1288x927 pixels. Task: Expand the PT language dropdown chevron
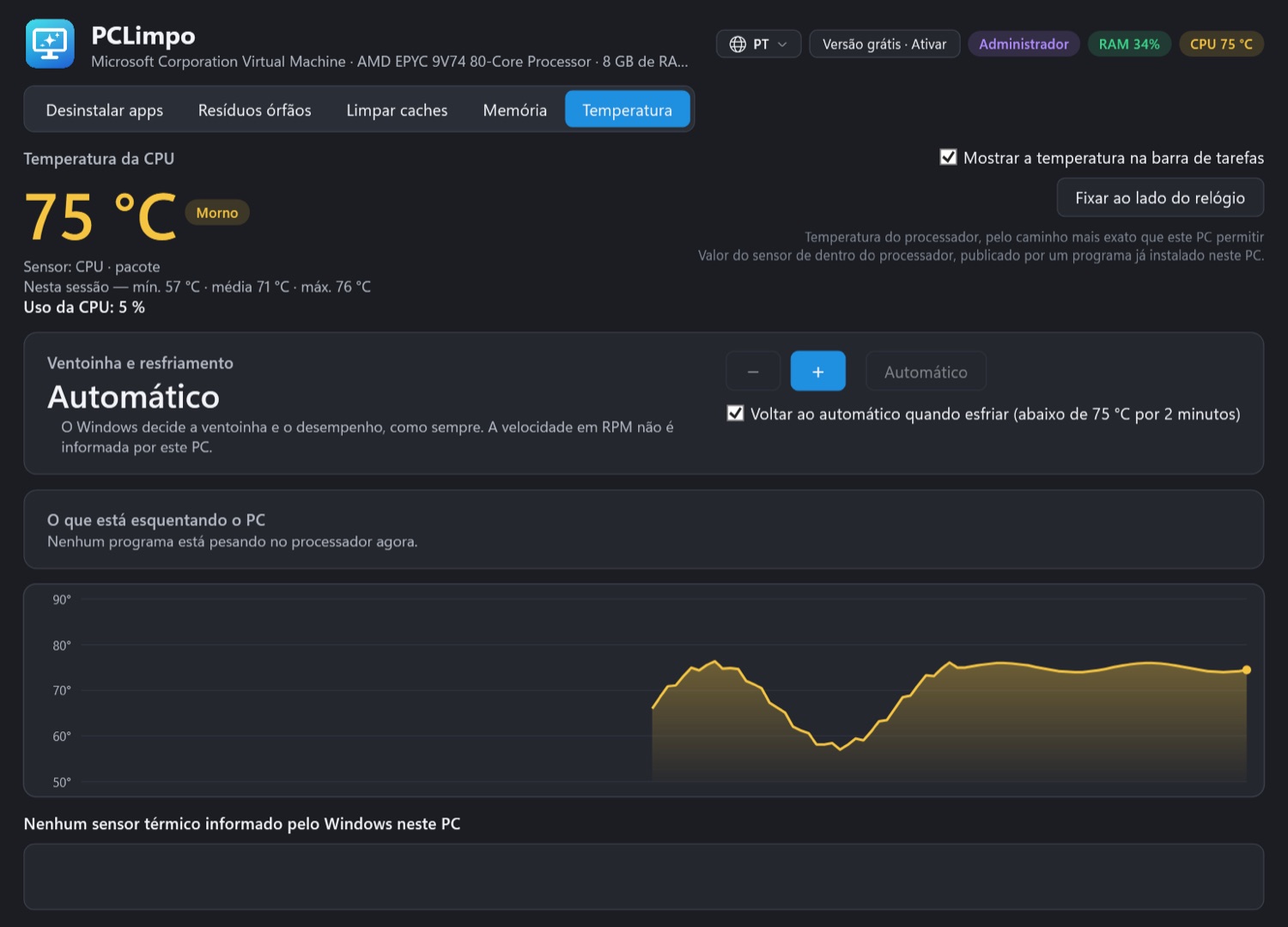pyautogui.click(x=782, y=44)
